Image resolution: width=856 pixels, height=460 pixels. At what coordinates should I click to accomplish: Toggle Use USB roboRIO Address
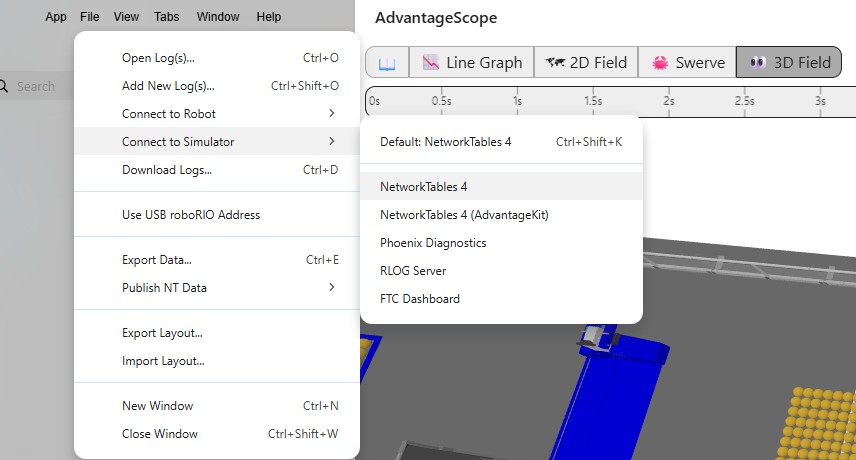tap(217, 214)
